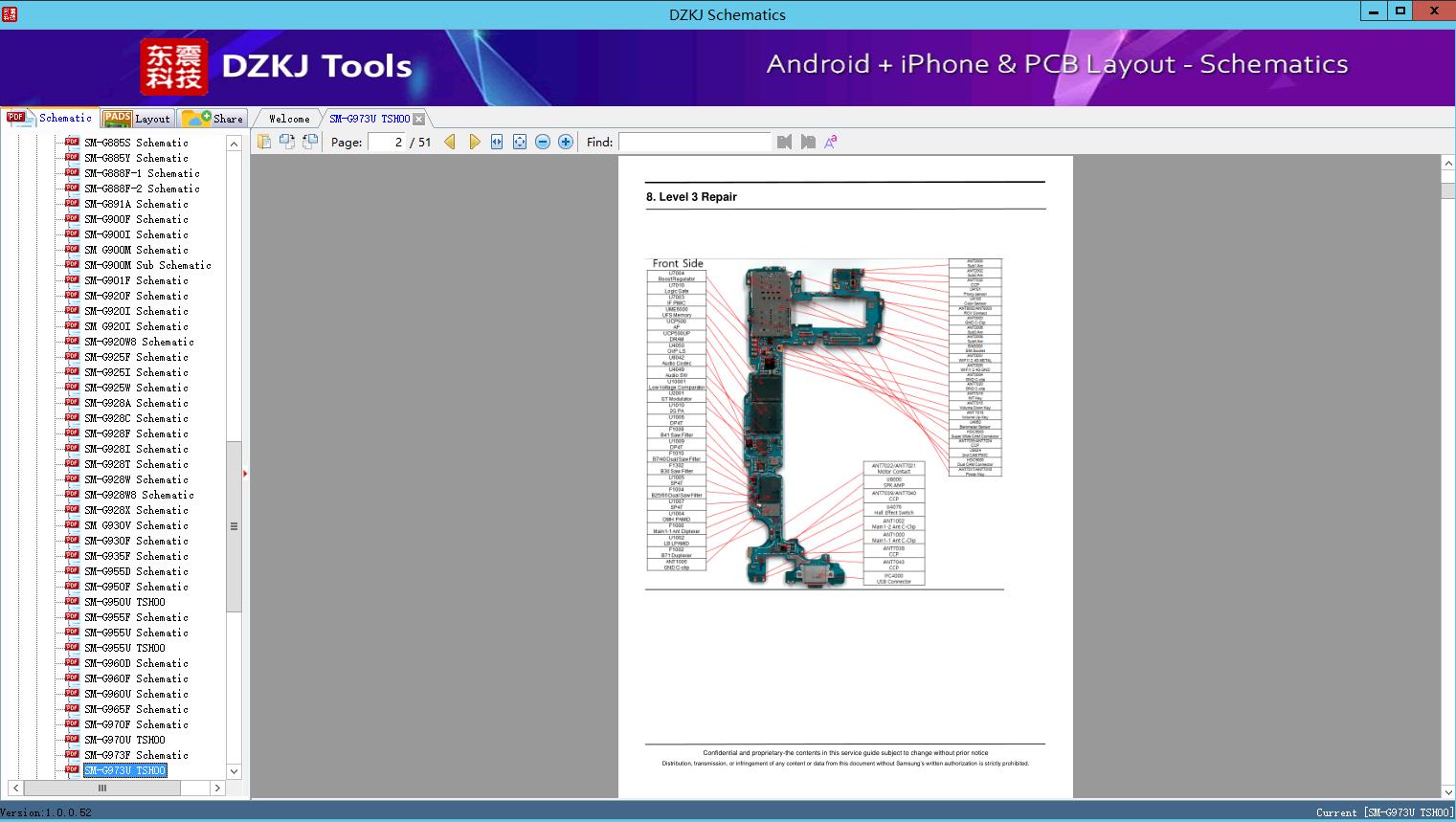Click the copy page icon in toolbar

(x=264, y=142)
